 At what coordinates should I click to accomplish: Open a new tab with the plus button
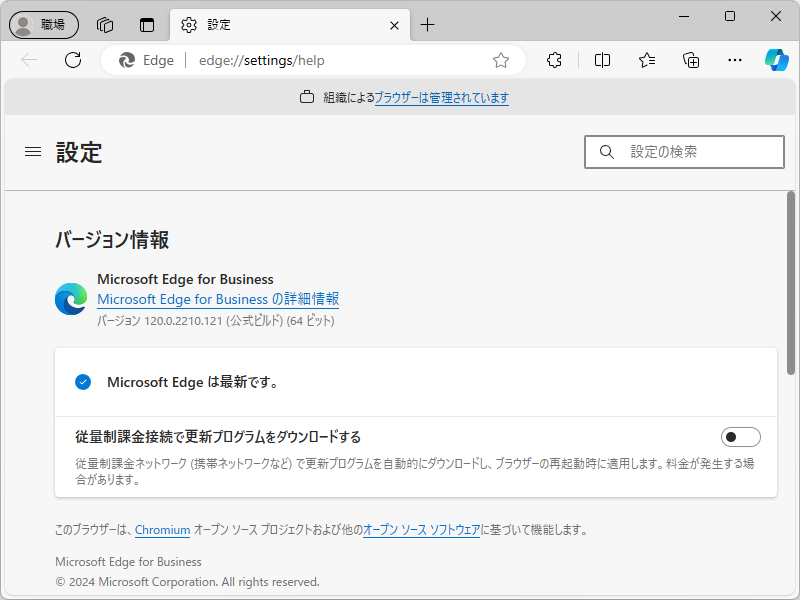pyautogui.click(x=427, y=25)
